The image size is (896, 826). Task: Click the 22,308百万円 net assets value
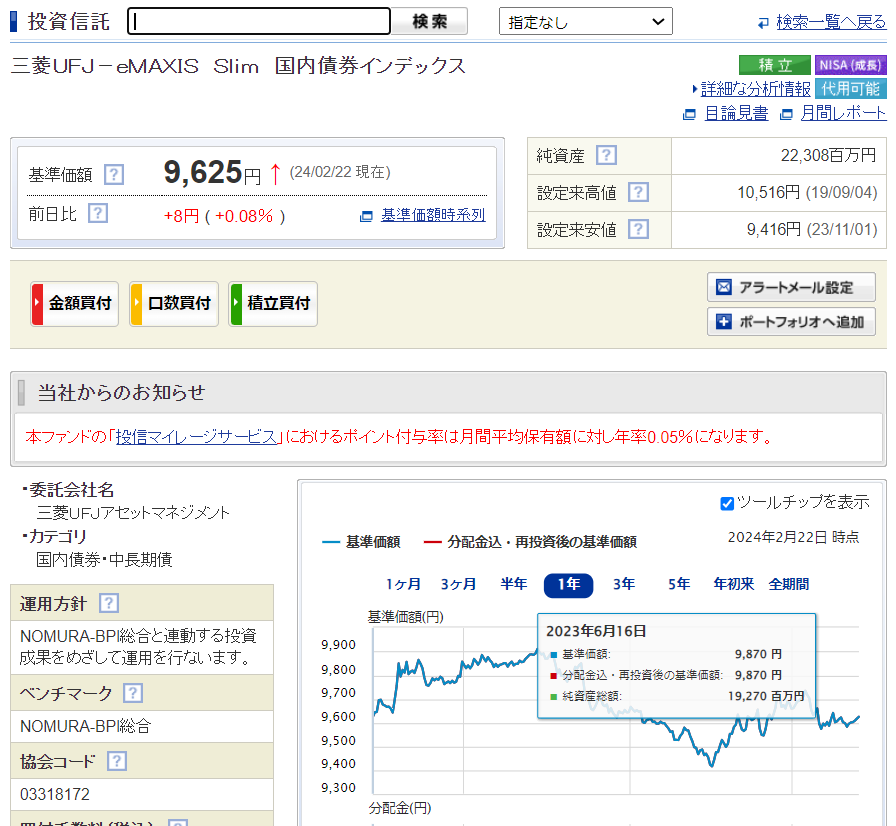tap(828, 155)
